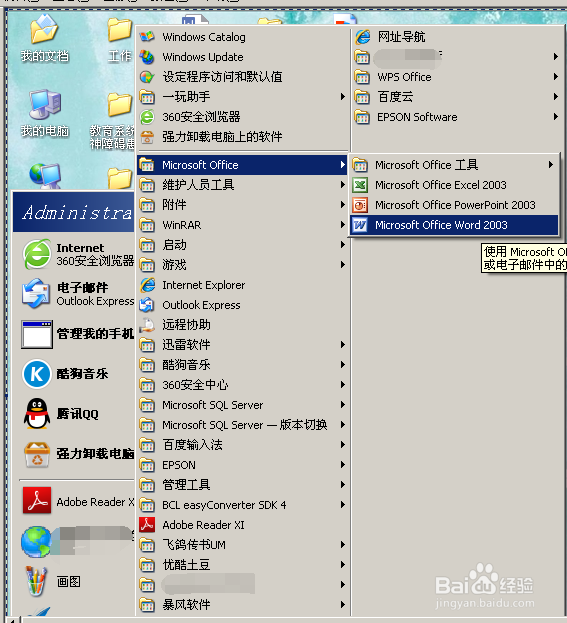Click 我的电脑 desktop icon
The height and width of the screenshot is (623, 567).
point(45,113)
